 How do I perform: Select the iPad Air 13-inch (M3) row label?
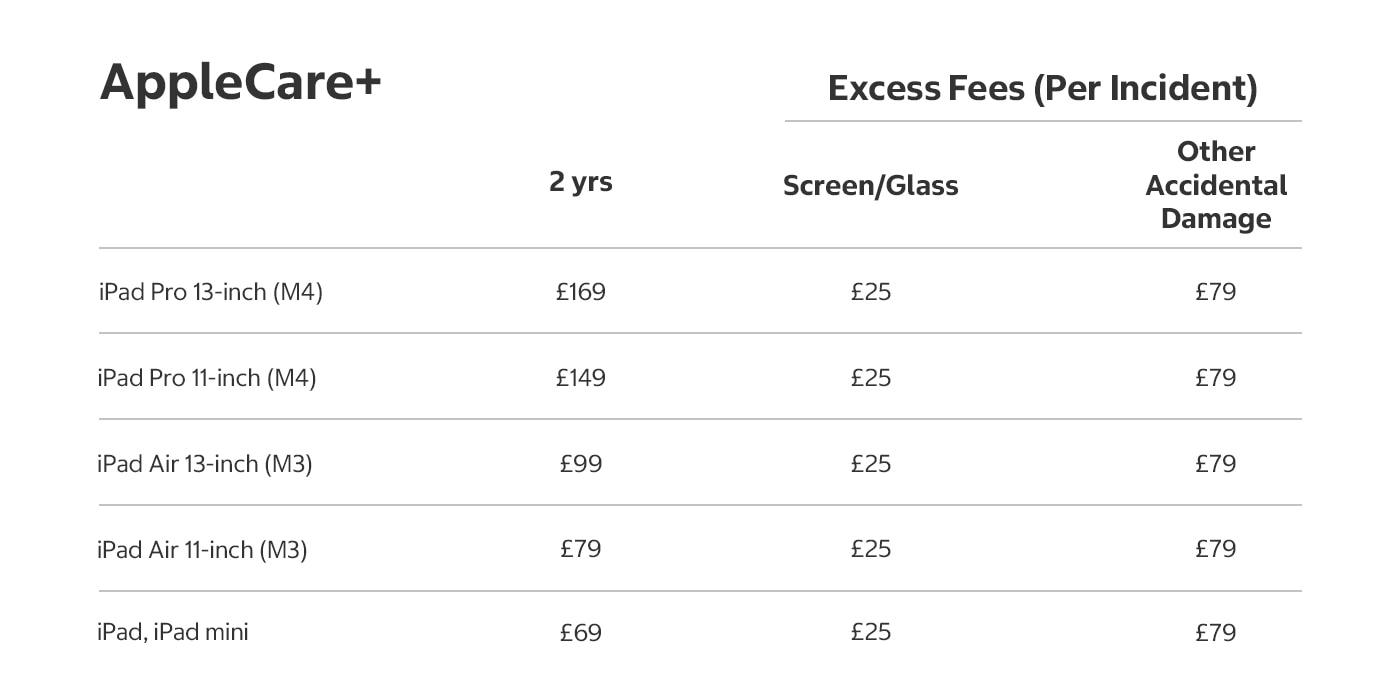[x=205, y=464]
